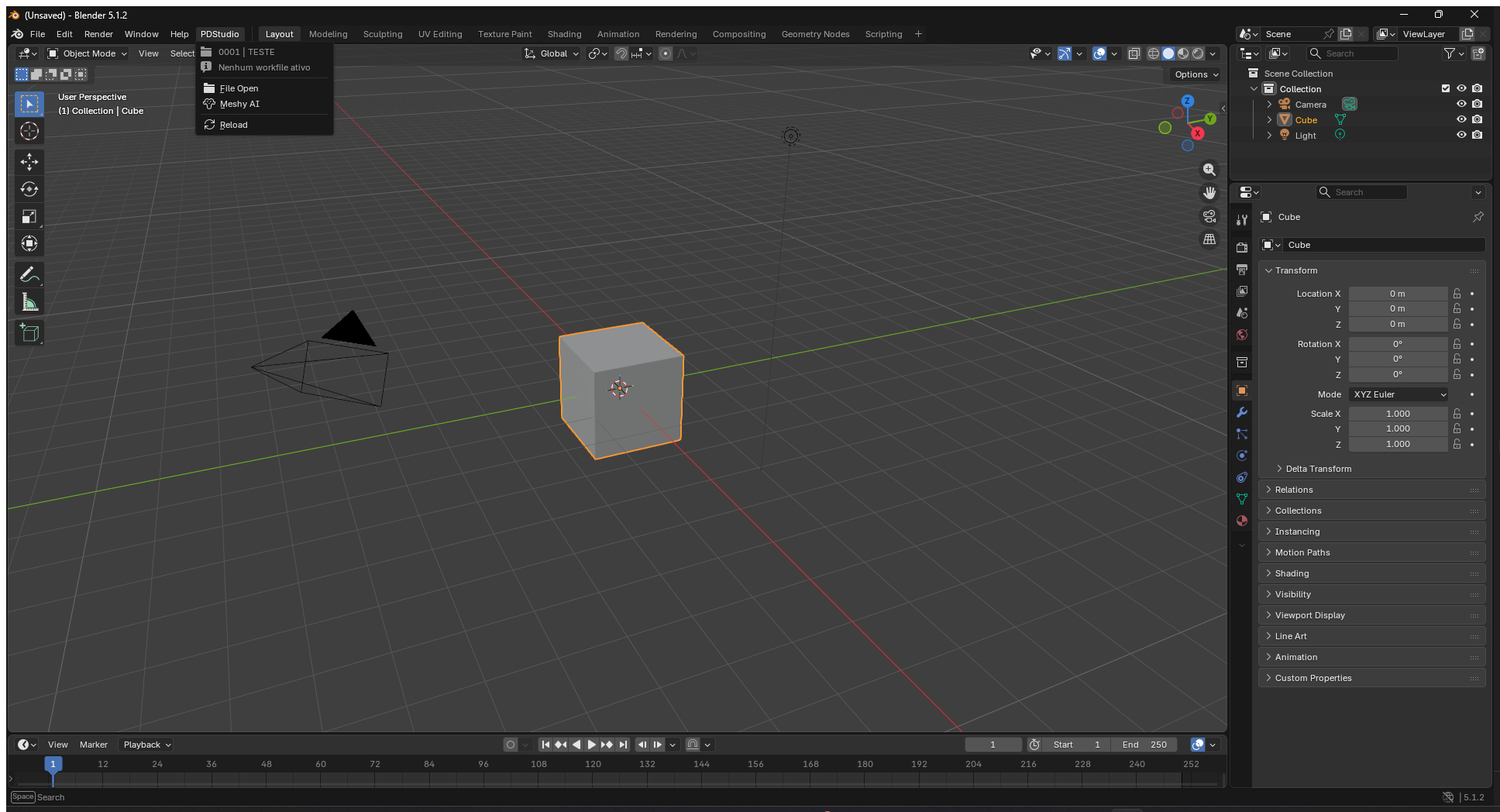
Task: Add new workspace plus button
Action: tap(918, 34)
